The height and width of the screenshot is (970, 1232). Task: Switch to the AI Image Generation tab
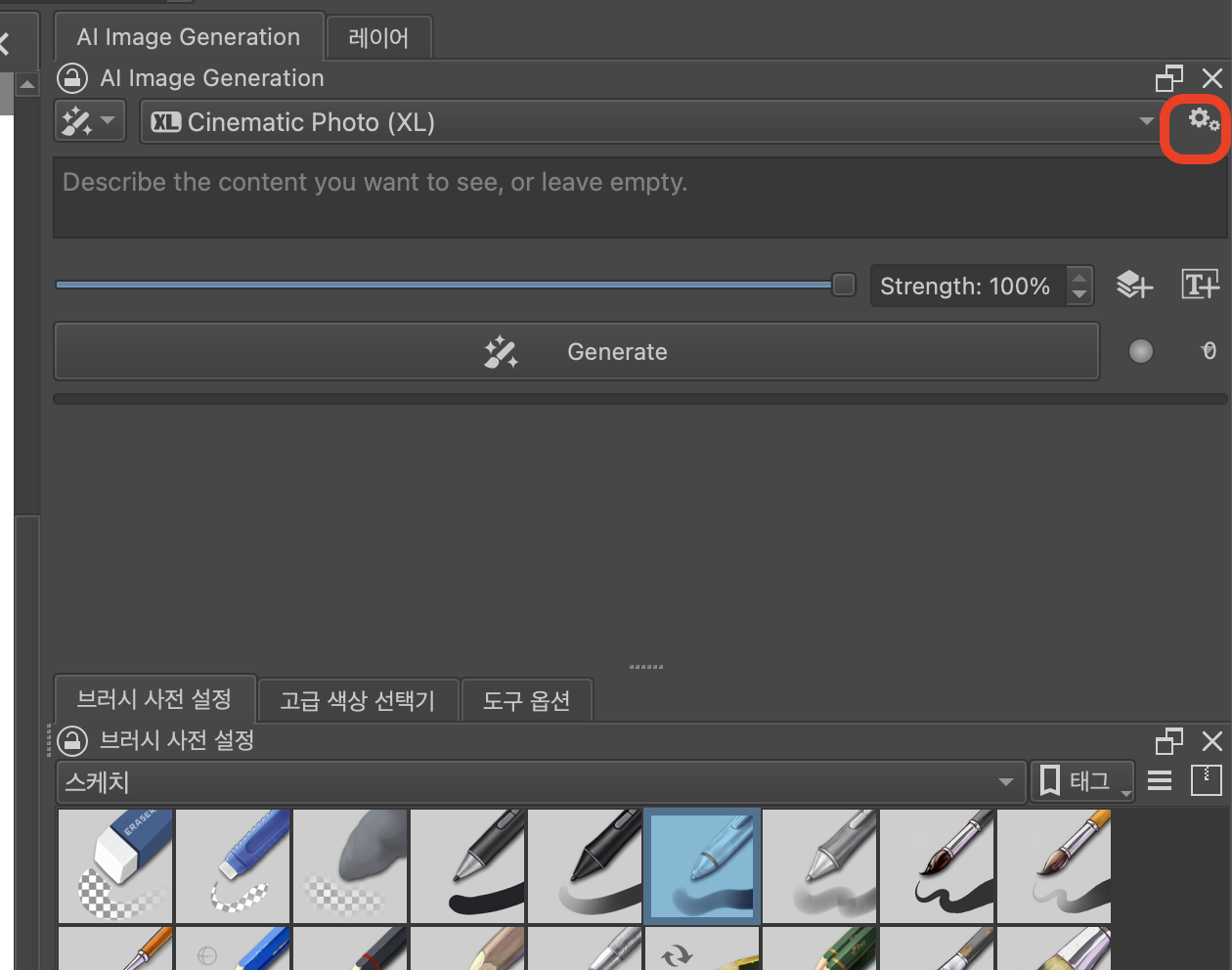(x=189, y=37)
